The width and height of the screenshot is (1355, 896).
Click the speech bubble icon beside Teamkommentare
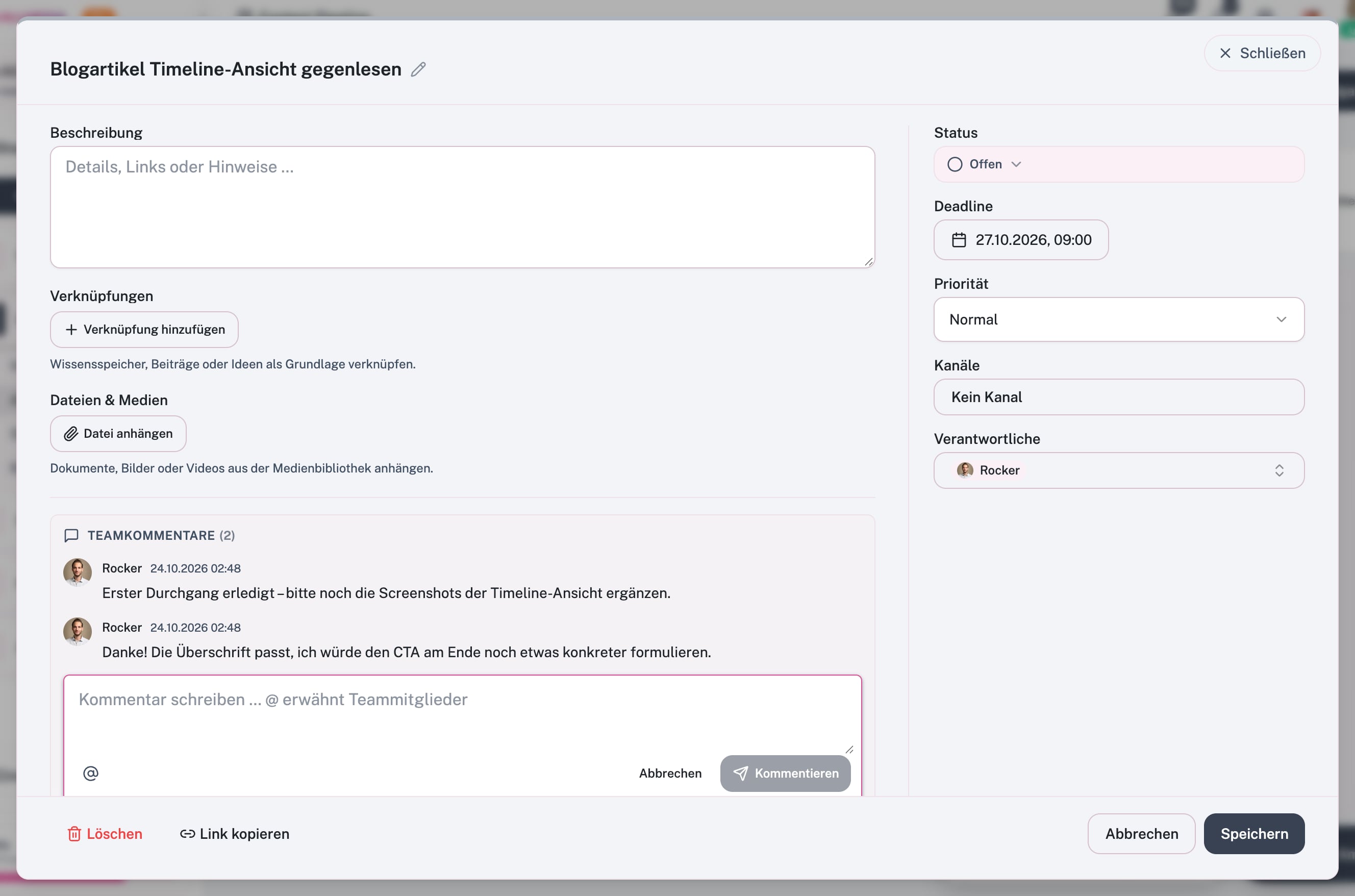(x=71, y=535)
